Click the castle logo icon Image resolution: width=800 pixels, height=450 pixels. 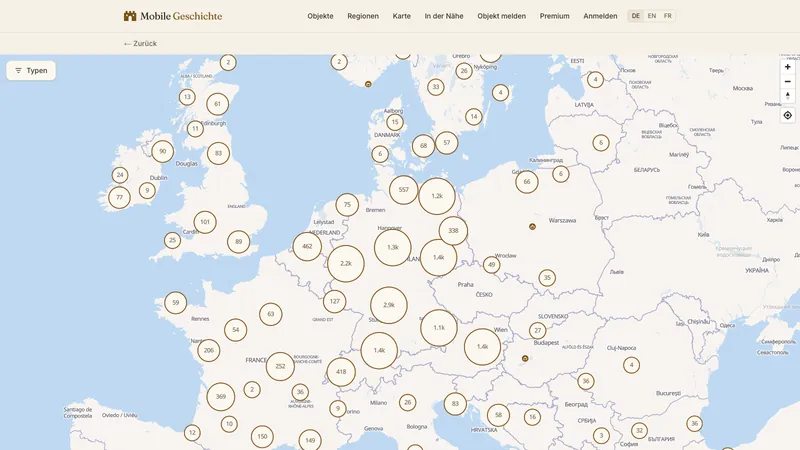pos(130,16)
